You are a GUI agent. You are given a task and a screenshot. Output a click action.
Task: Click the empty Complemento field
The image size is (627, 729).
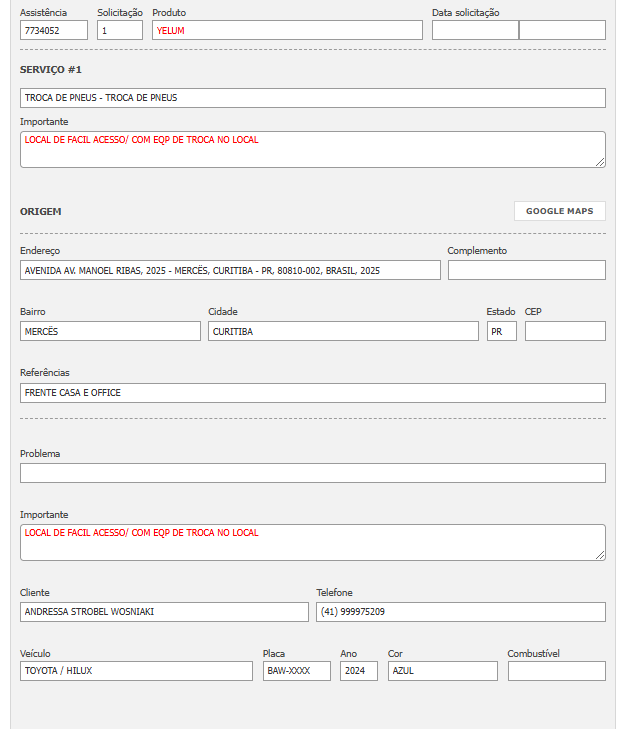point(526,270)
